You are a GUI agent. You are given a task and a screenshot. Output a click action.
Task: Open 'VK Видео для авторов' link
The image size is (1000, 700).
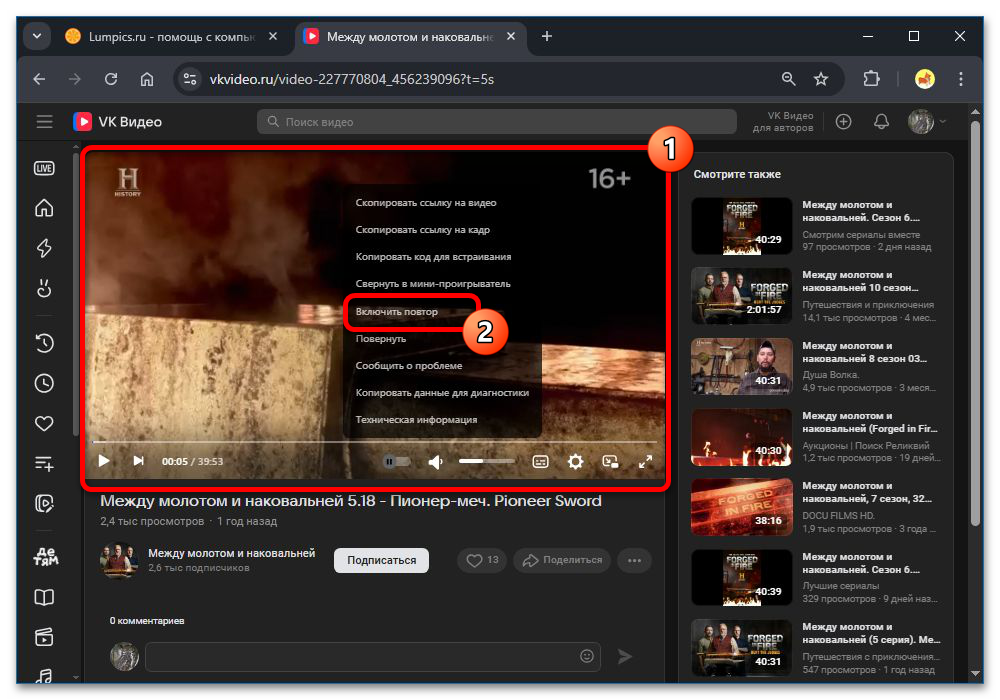(x=783, y=121)
